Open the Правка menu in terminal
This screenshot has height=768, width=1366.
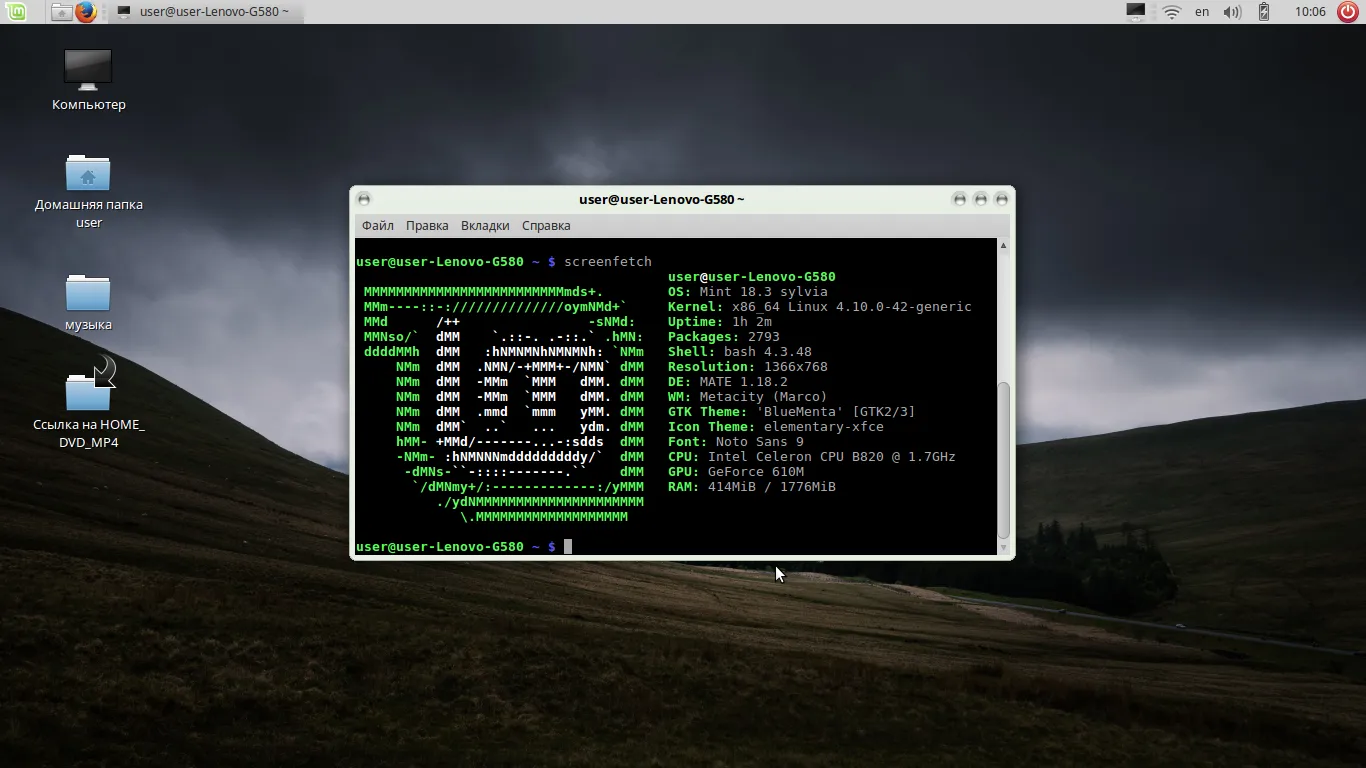coord(427,226)
